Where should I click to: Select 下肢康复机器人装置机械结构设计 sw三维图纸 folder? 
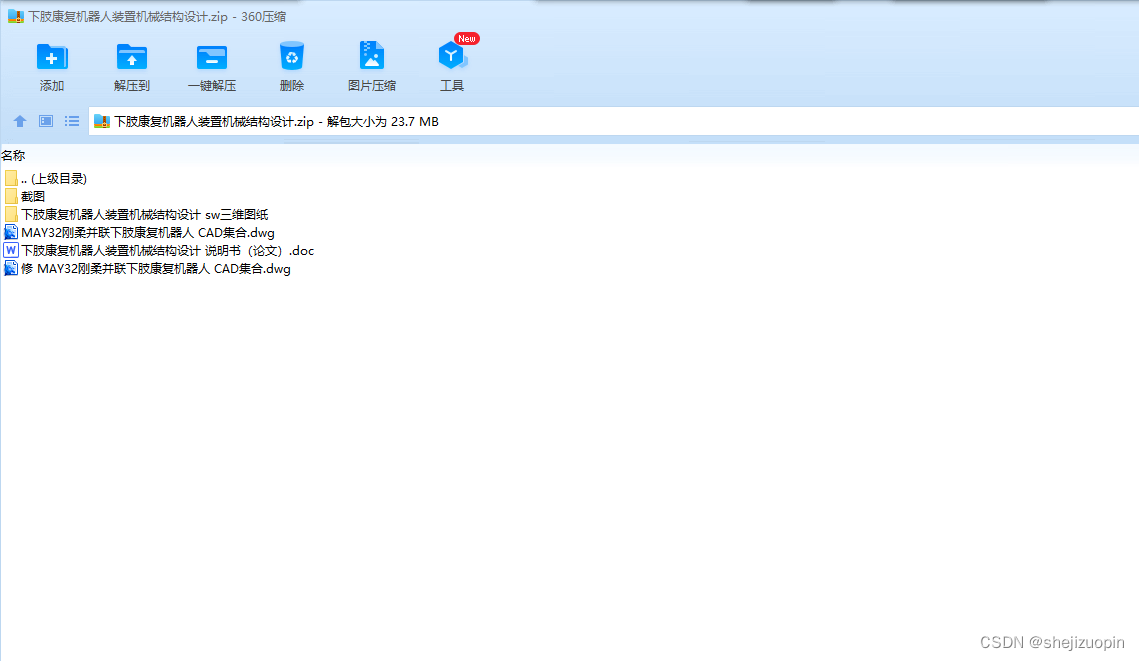tap(145, 214)
